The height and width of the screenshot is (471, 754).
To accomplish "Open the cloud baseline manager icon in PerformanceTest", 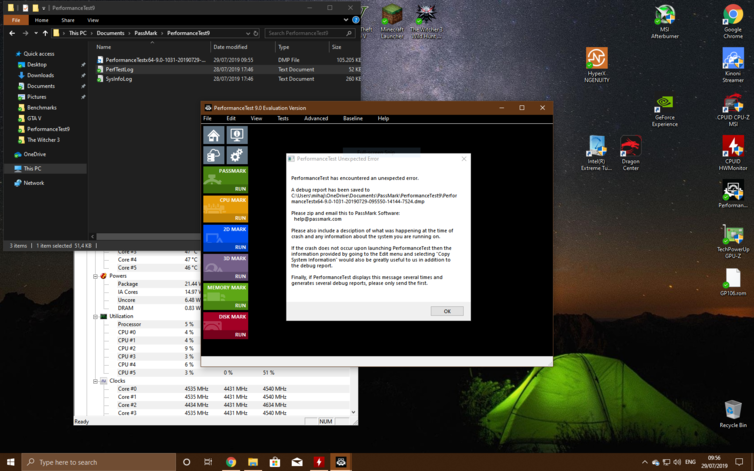I will click(x=214, y=155).
